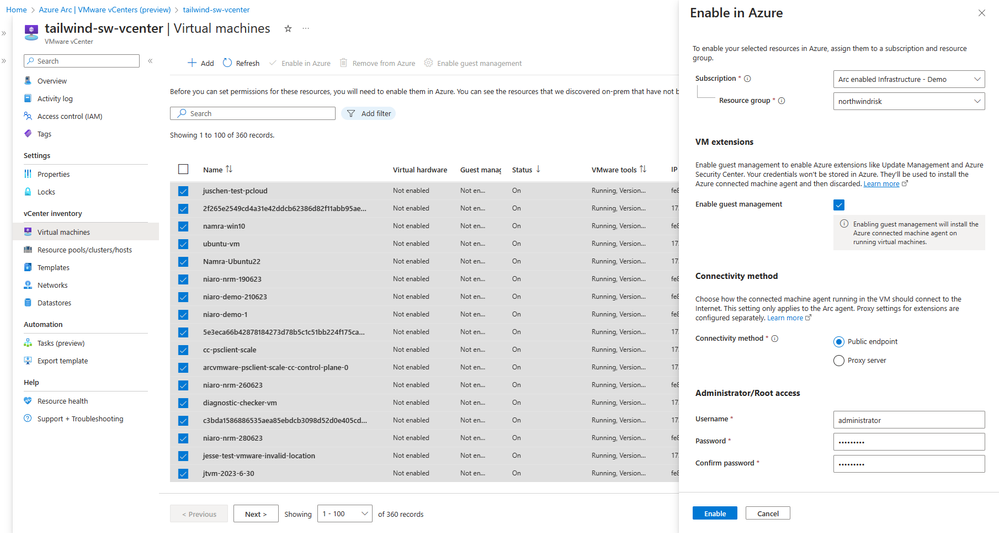Click the Overview icon in sidebar
Image resolution: width=999 pixels, height=533 pixels.
[x=27, y=81]
